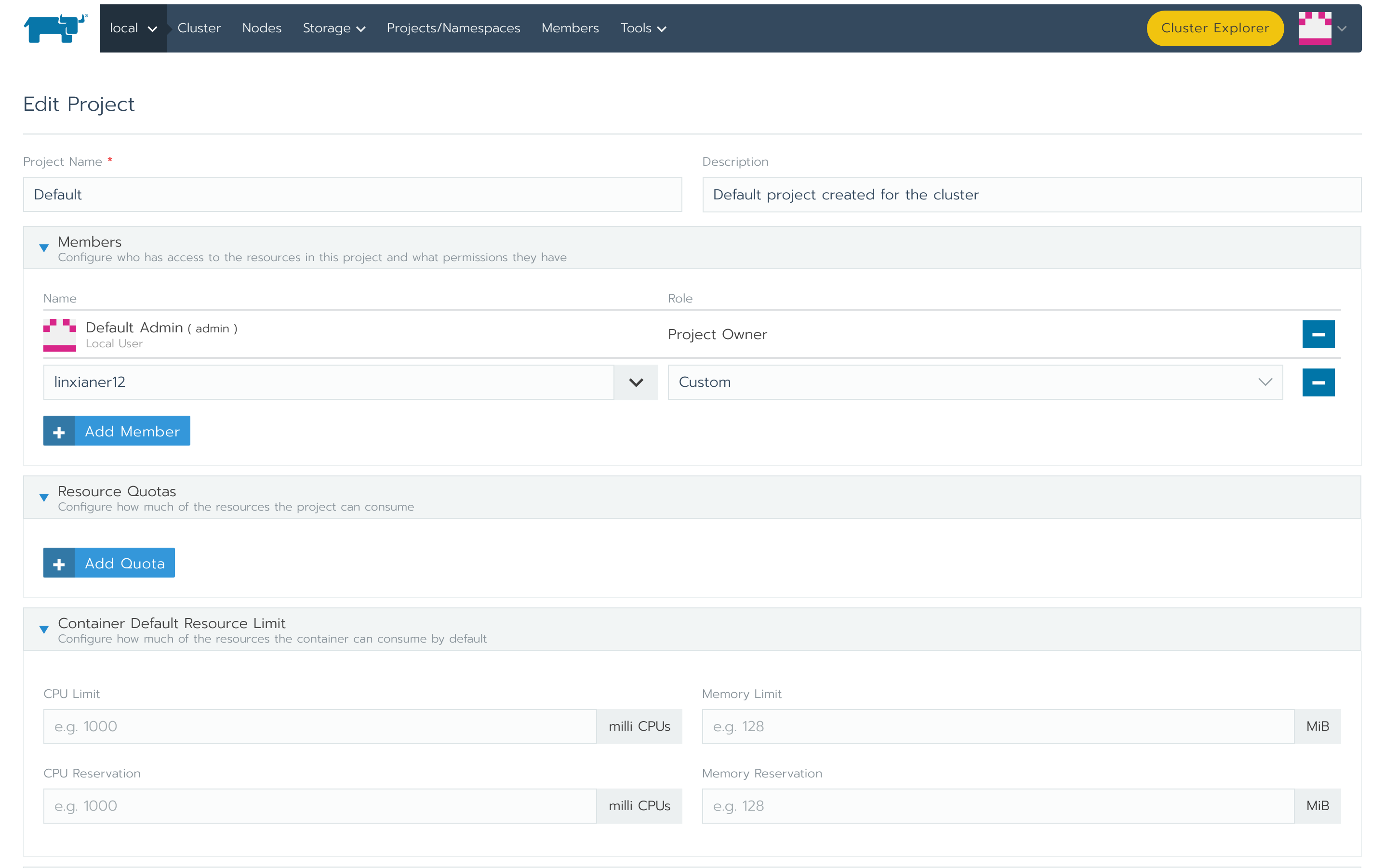Click the plus icon on Add Member
1385x868 pixels.
point(59,431)
